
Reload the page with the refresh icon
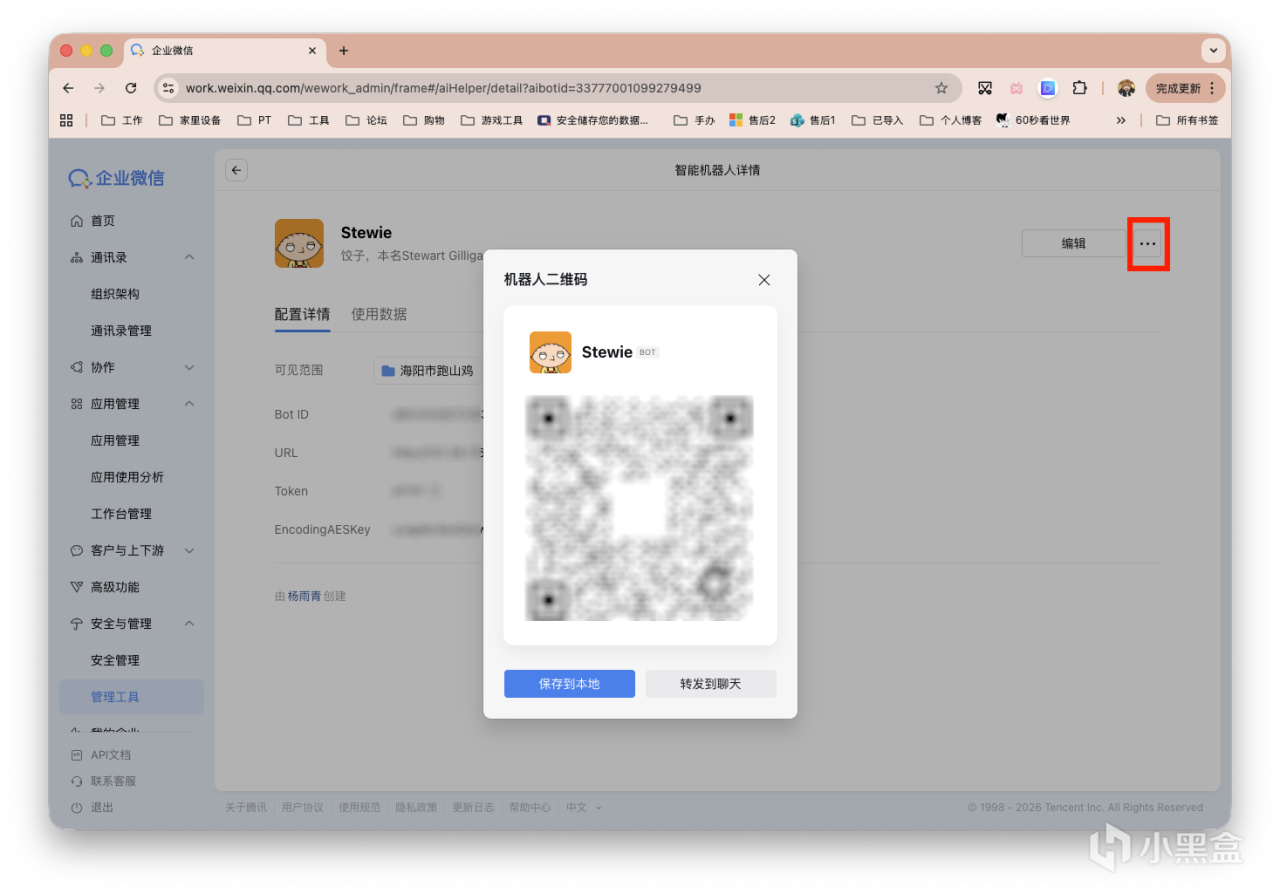[x=131, y=88]
